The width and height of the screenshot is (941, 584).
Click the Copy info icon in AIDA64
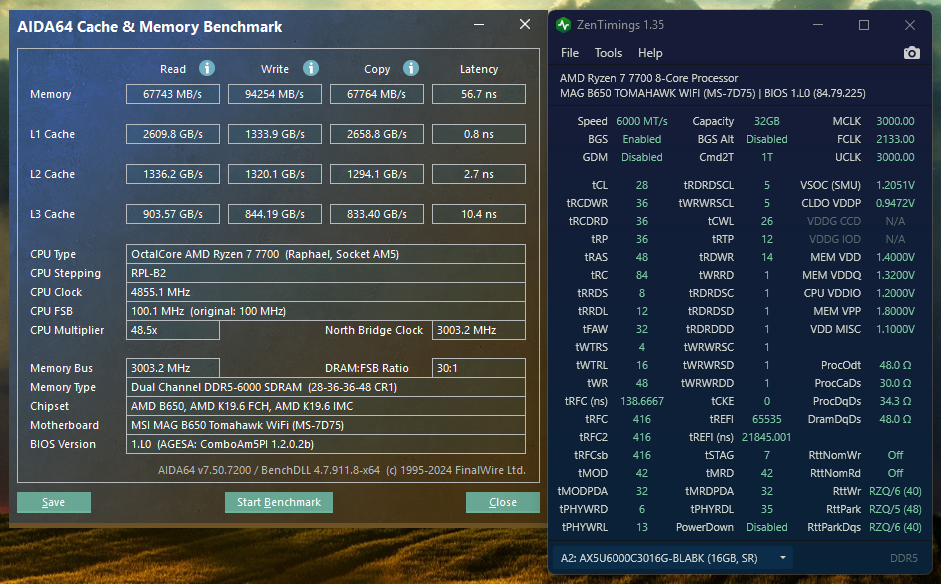(410, 68)
